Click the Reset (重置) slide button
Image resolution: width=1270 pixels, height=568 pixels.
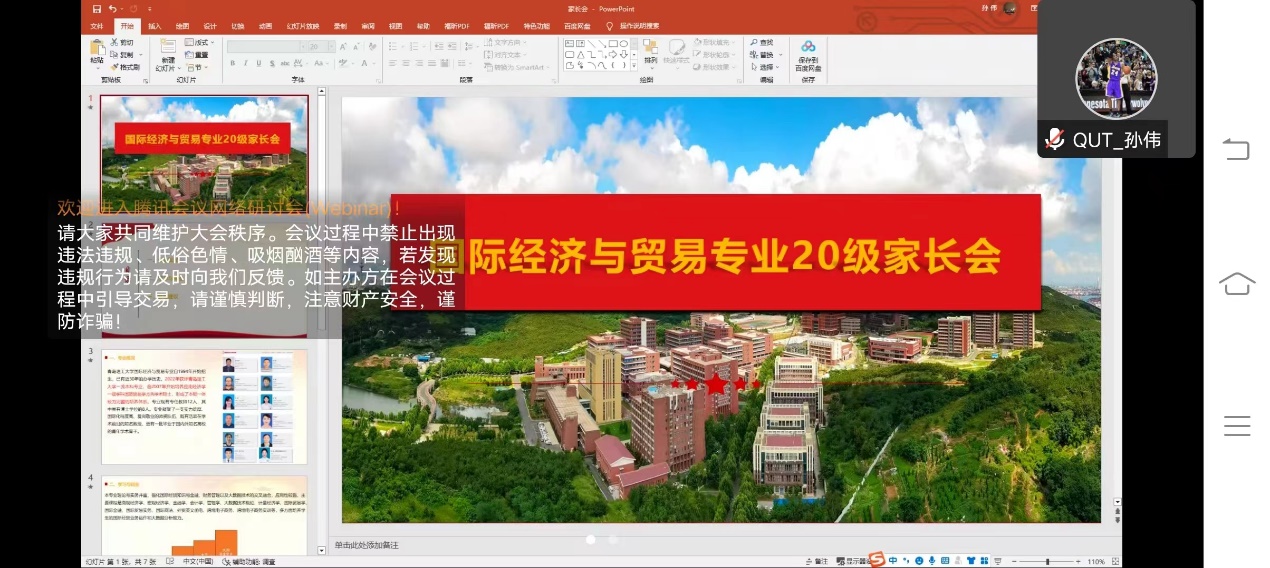(x=198, y=55)
